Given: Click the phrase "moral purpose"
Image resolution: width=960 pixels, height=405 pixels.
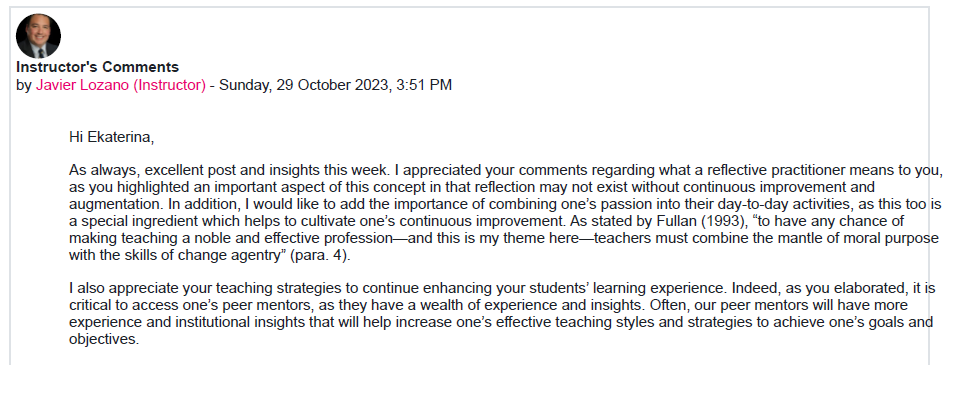Looking at the screenshot, I should (893, 238).
